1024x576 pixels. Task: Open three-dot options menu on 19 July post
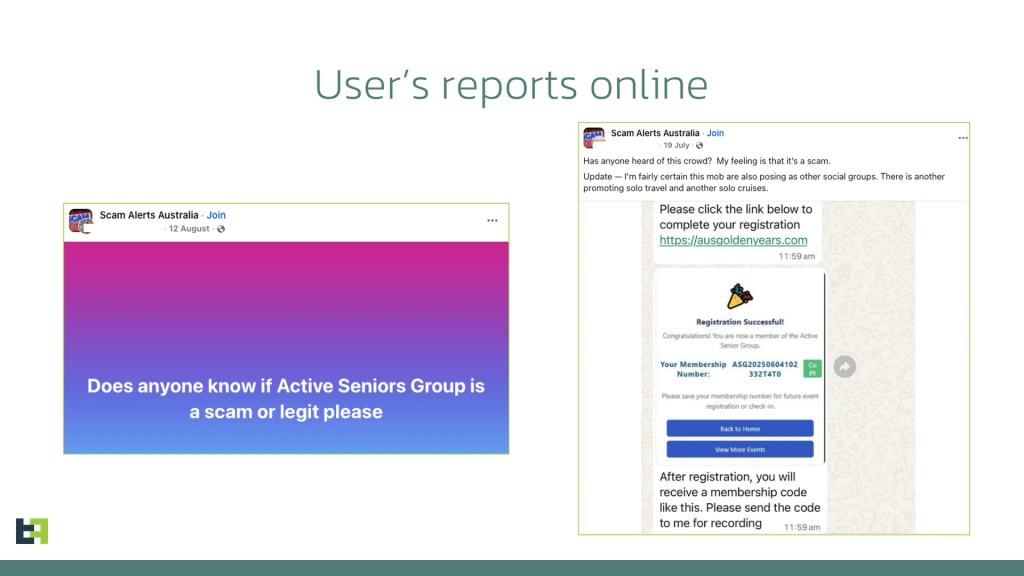[963, 138]
